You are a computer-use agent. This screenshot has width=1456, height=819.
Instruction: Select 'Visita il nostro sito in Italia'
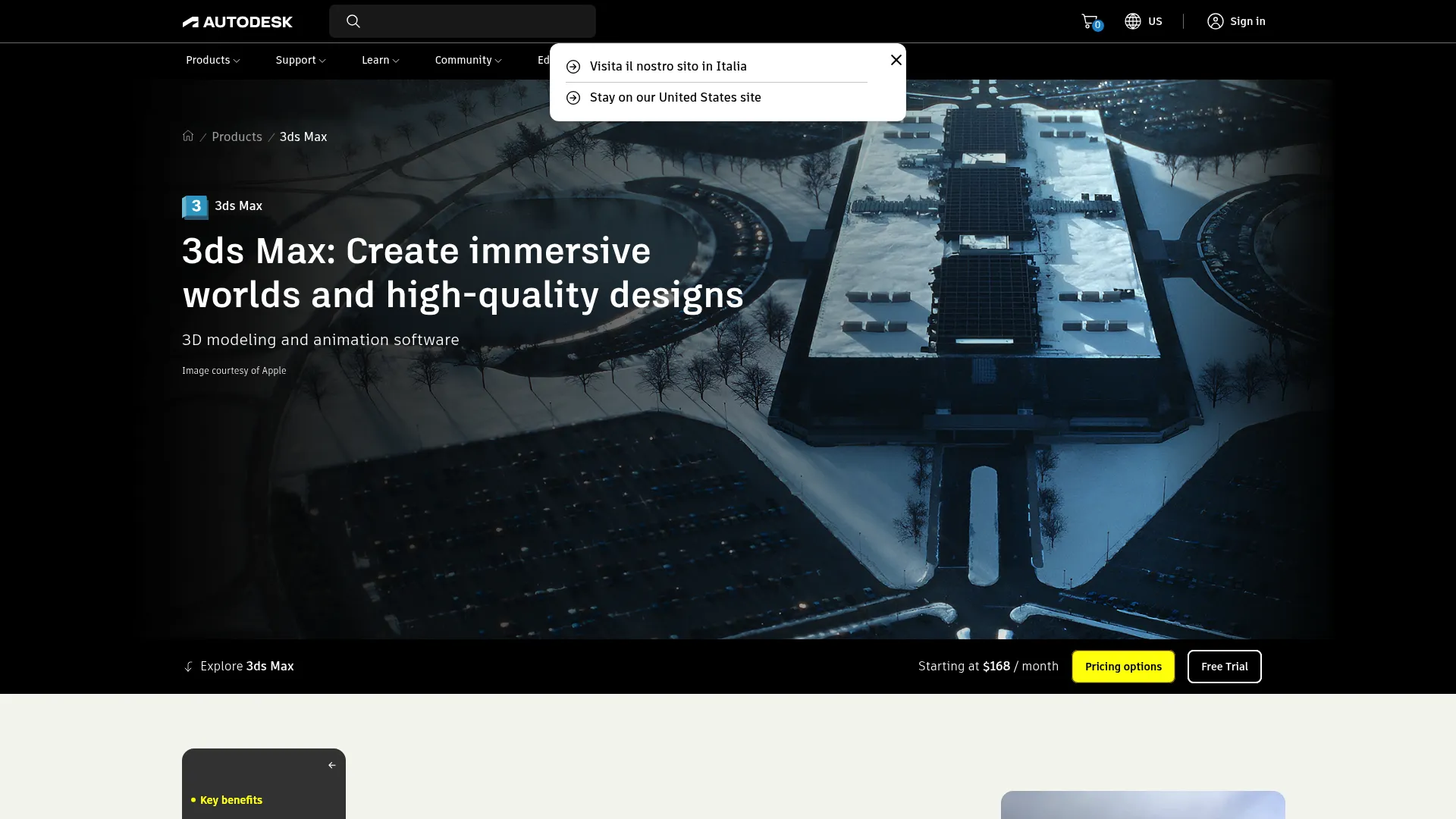[x=668, y=67]
